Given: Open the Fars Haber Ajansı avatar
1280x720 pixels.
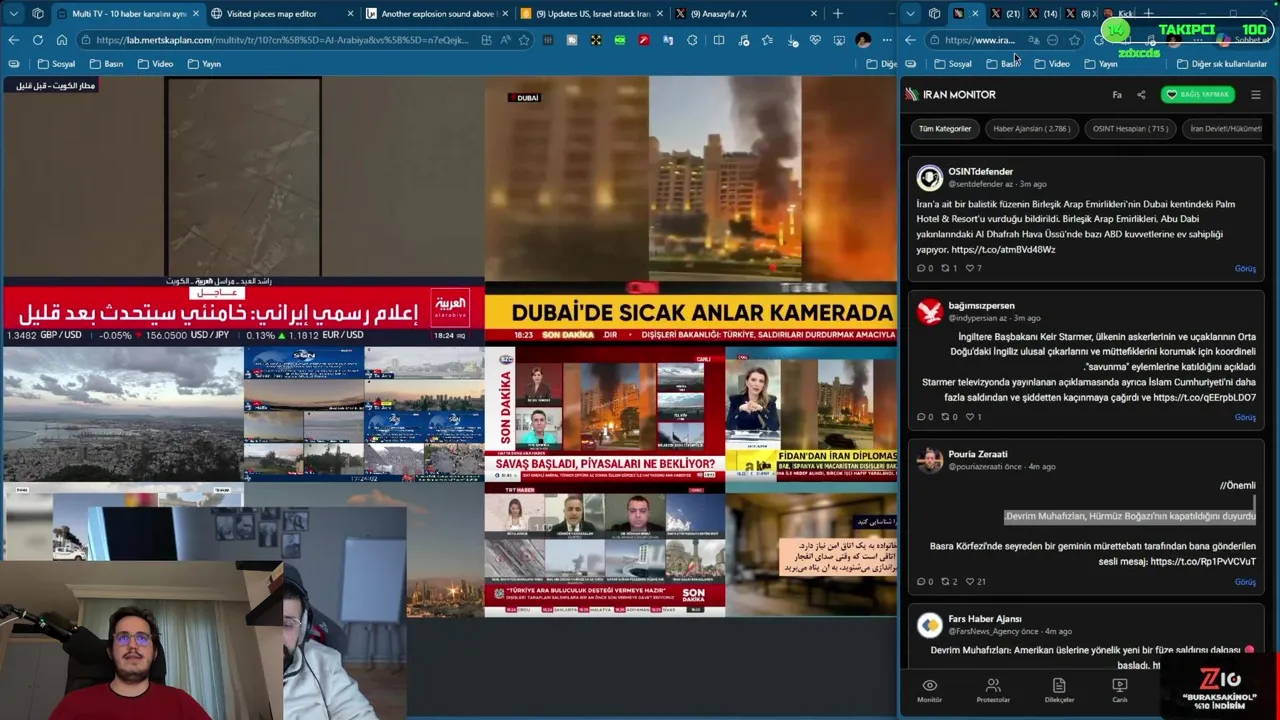Looking at the screenshot, I should point(930,625).
